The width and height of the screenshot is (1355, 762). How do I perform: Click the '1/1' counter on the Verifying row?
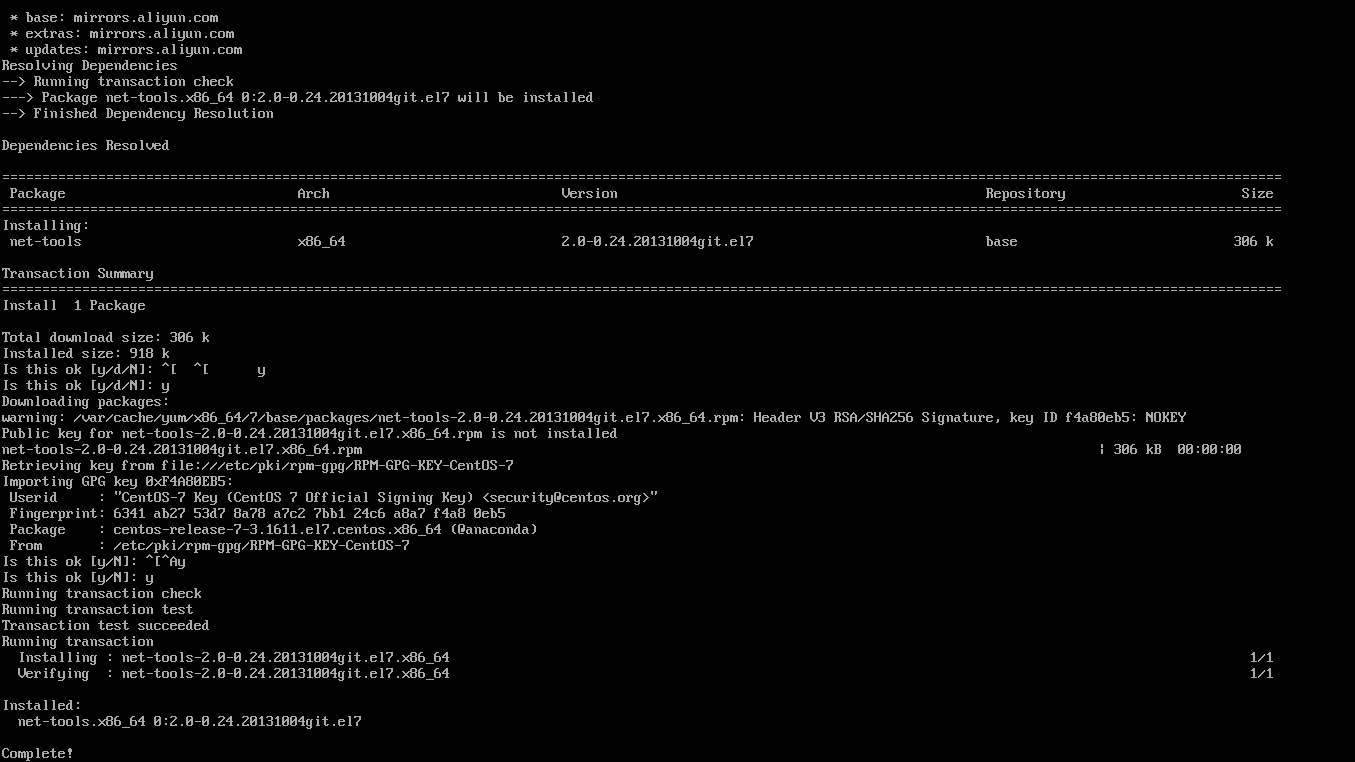[1262, 673]
